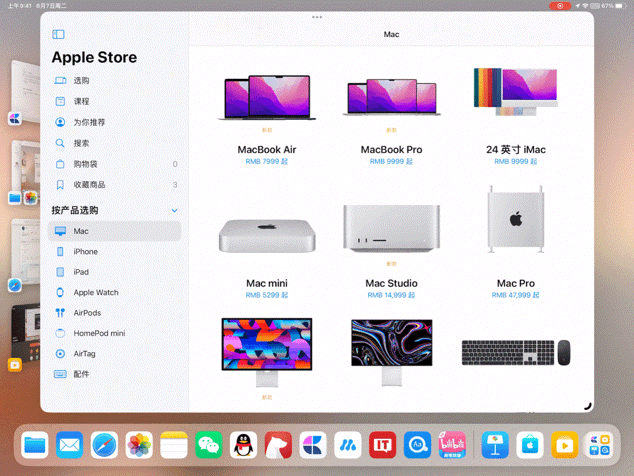Open the MacBook Air product image

tap(267, 97)
